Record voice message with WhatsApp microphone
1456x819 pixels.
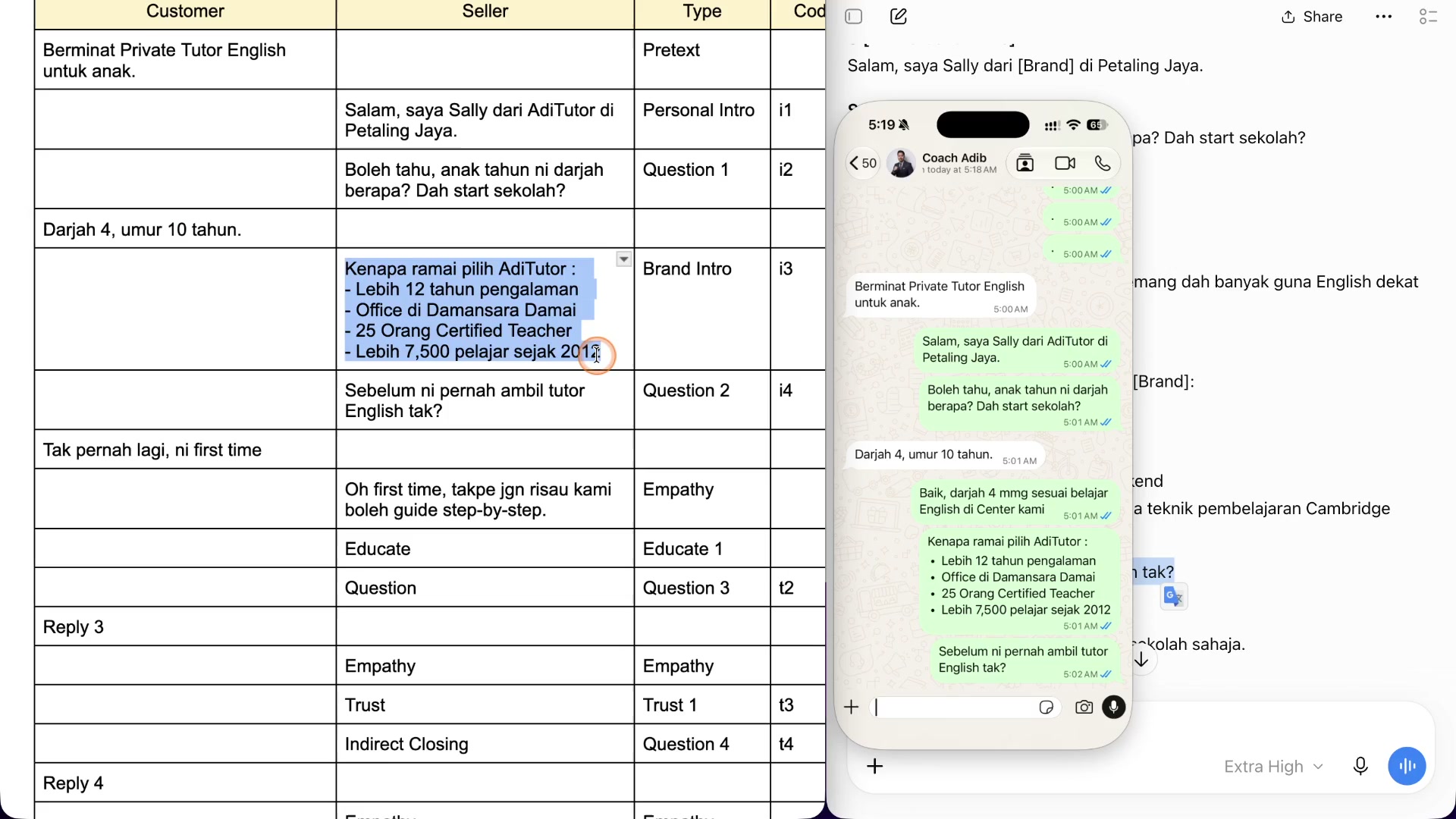[x=1114, y=708]
